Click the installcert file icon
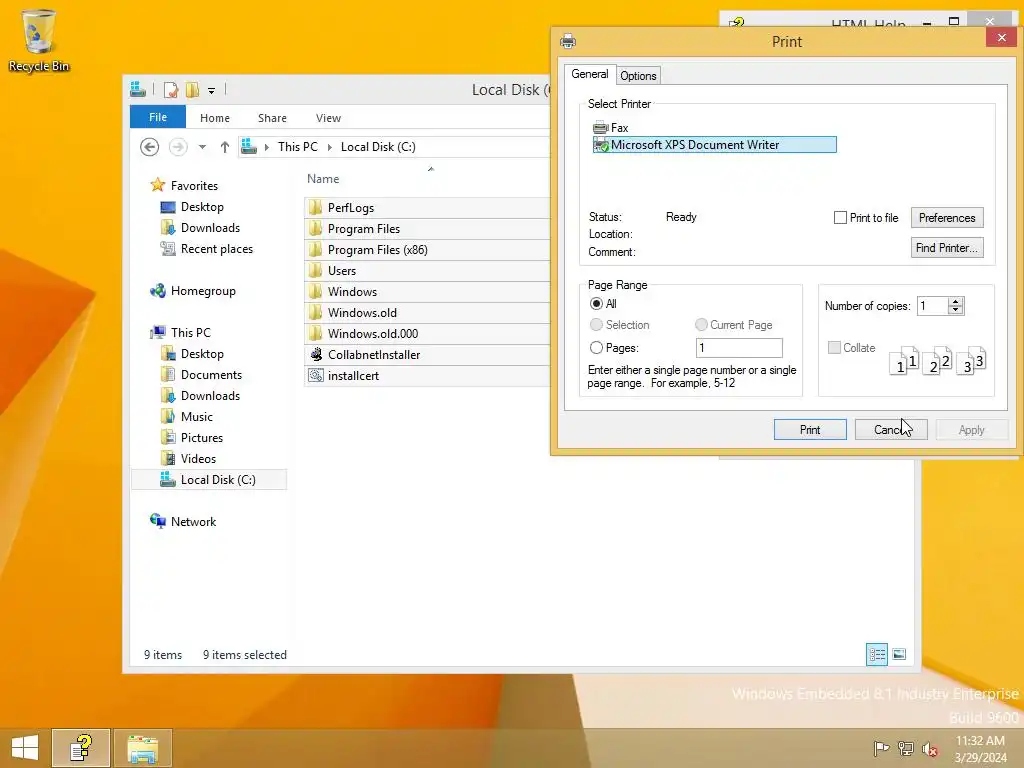The height and width of the screenshot is (768, 1024). click(316, 376)
